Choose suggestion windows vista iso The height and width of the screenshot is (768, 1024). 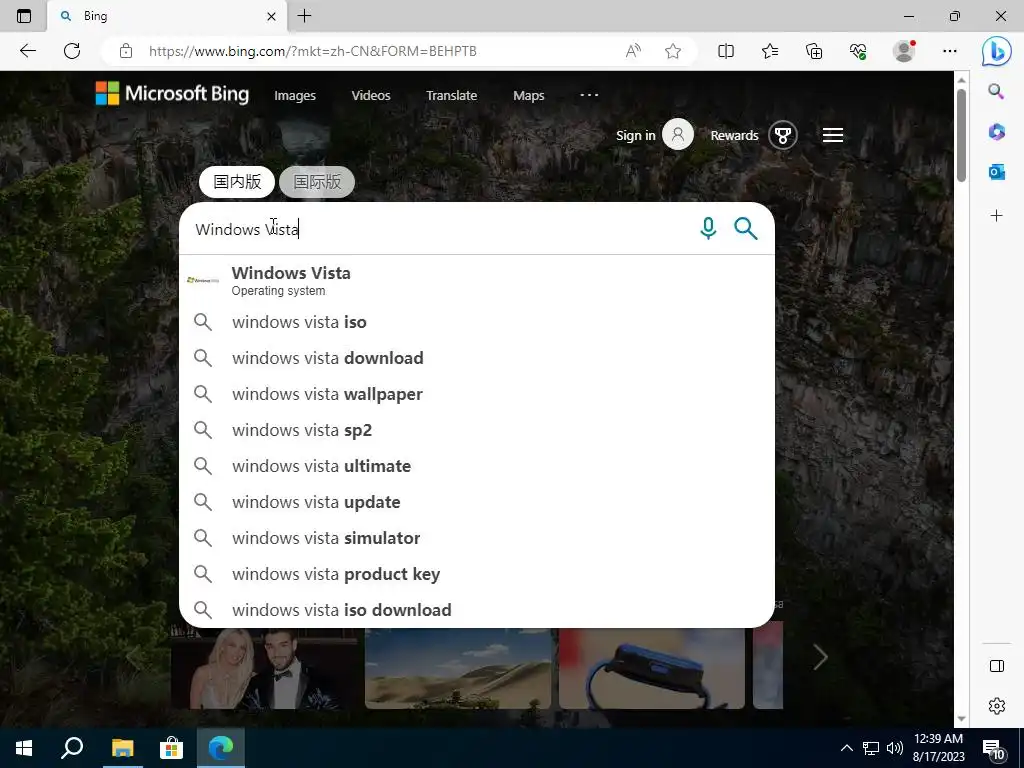coord(477,322)
